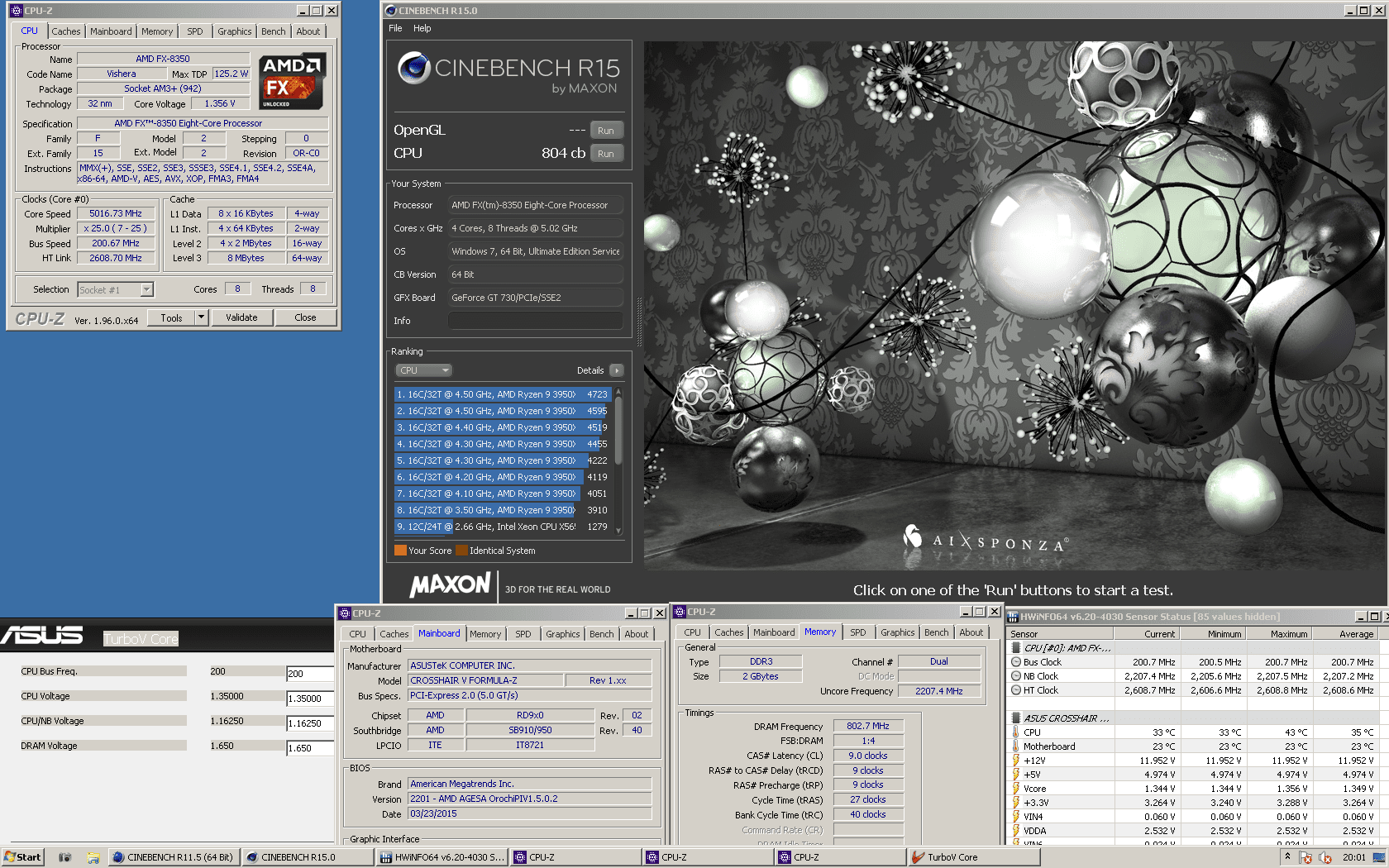This screenshot has height=868, width=1389.
Task: Click the Current column header in HWiNFO64
Action: pyautogui.click(x=1147, y=634)
